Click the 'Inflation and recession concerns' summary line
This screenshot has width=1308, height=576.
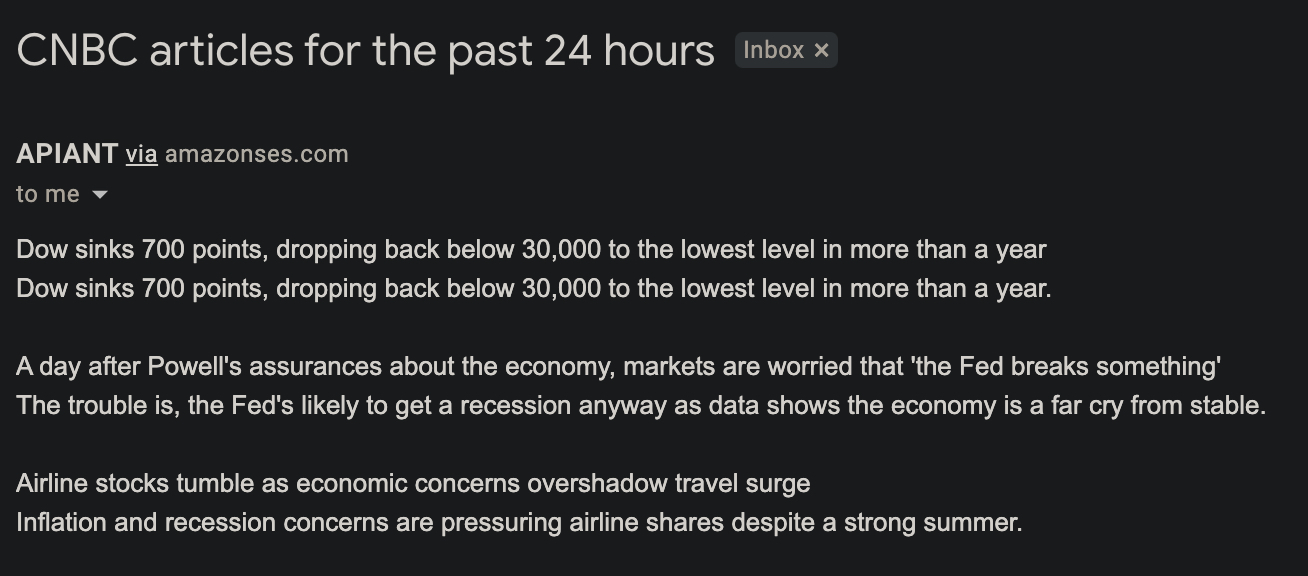[x=518, y=523]
